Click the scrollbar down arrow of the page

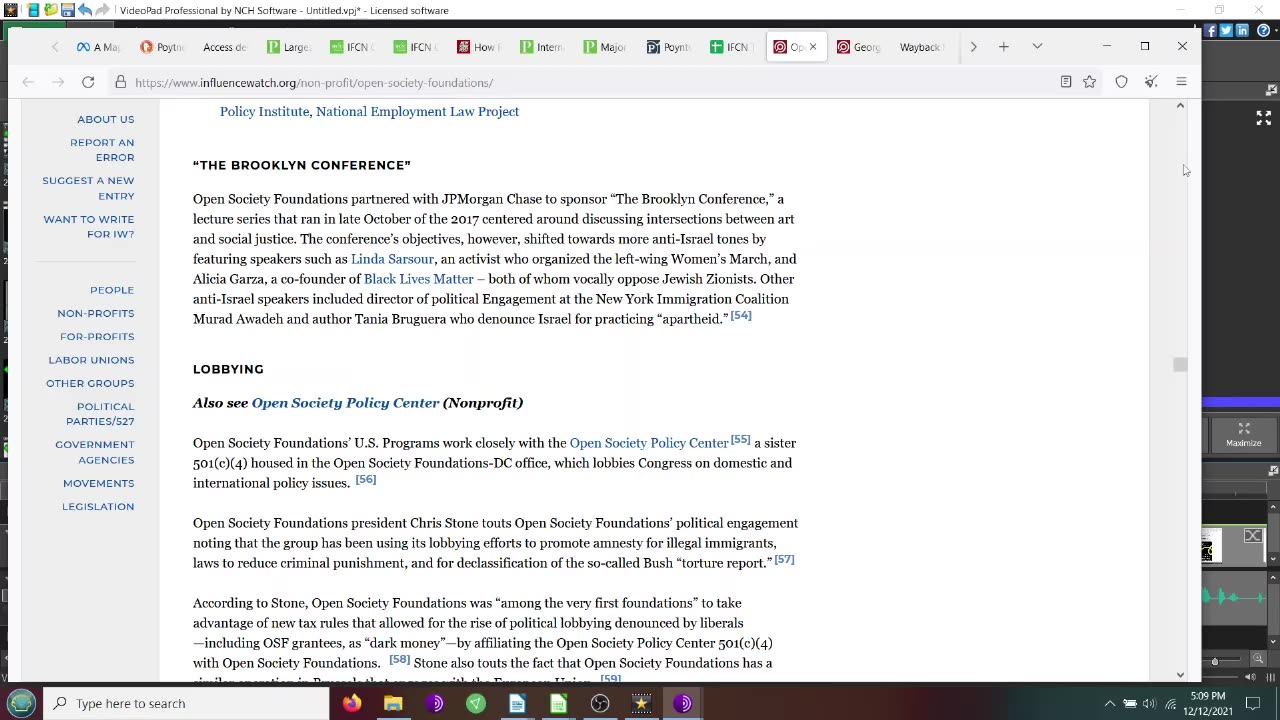click(1180, 674)
